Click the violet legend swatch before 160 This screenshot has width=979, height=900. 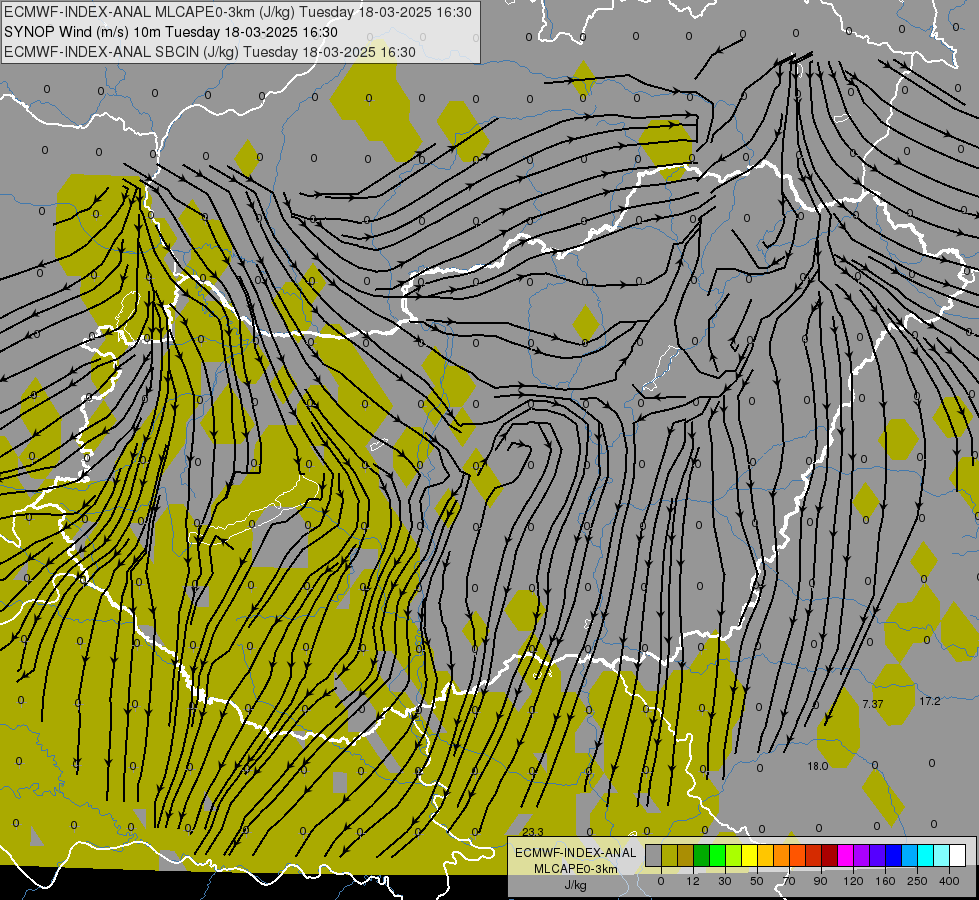(x=878, y=855)
